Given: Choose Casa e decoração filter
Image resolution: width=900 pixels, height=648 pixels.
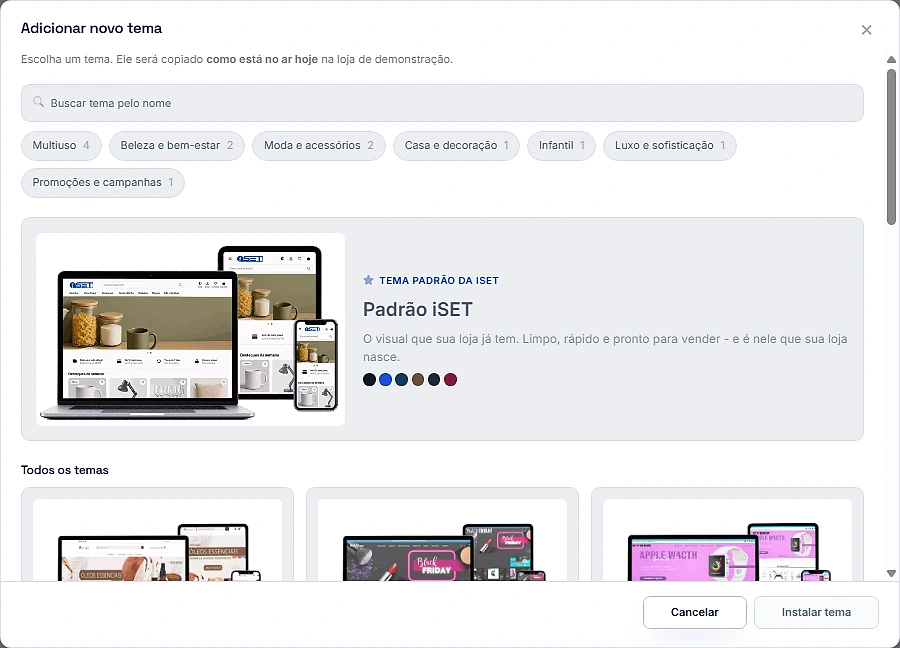Looking at the screenshot, I should click(x=456, y=146).
